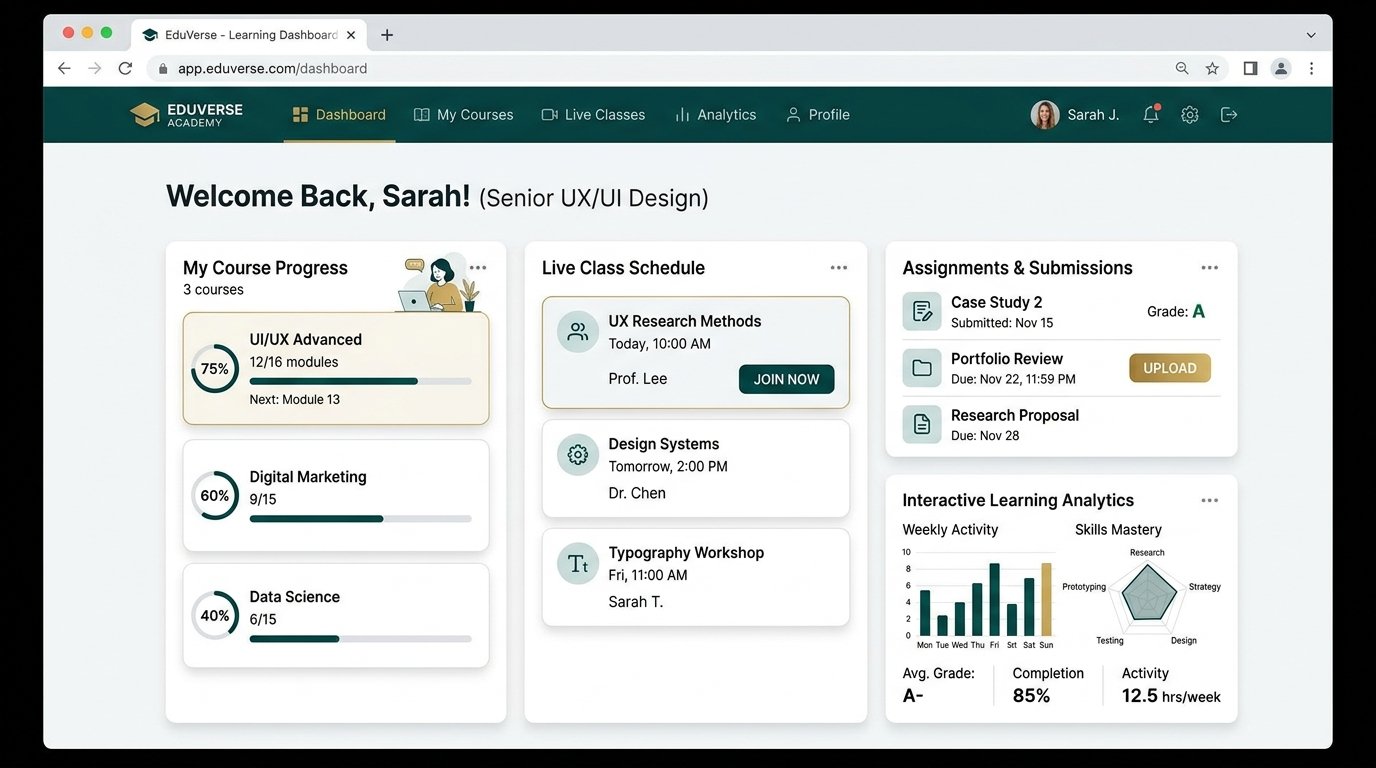This screenshot has width=1376, height=768.
Task: Click the UI/UX Advanced progress bar
Action: click(x=360, y=381)
